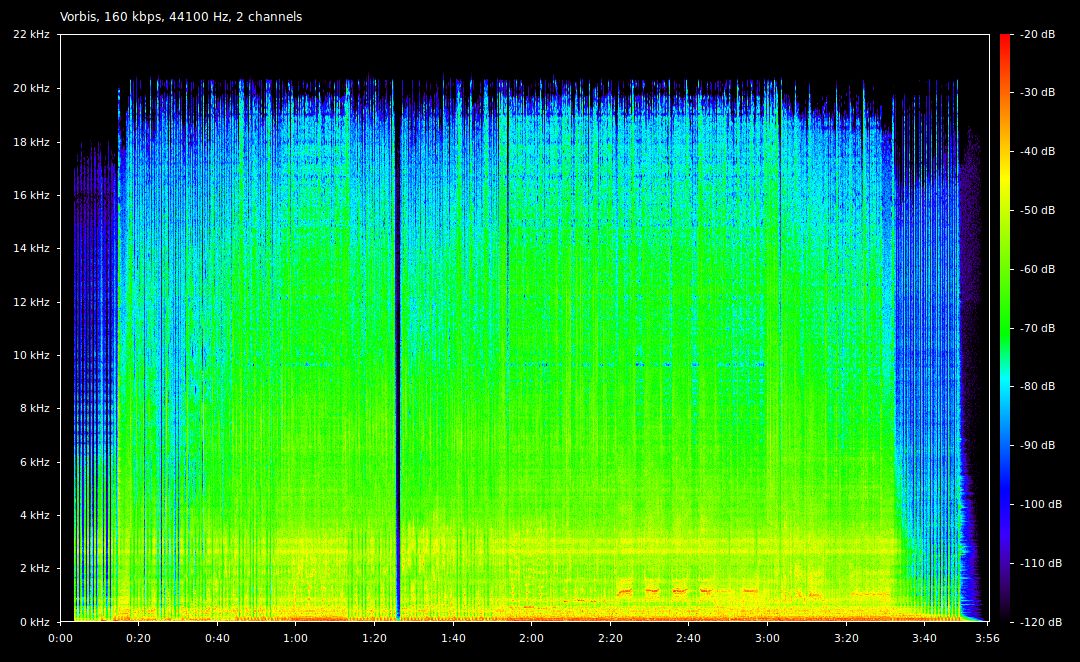The image size is (1080, 662).
Task: Click the -70 dB legend label
Action: (1037, 328)
